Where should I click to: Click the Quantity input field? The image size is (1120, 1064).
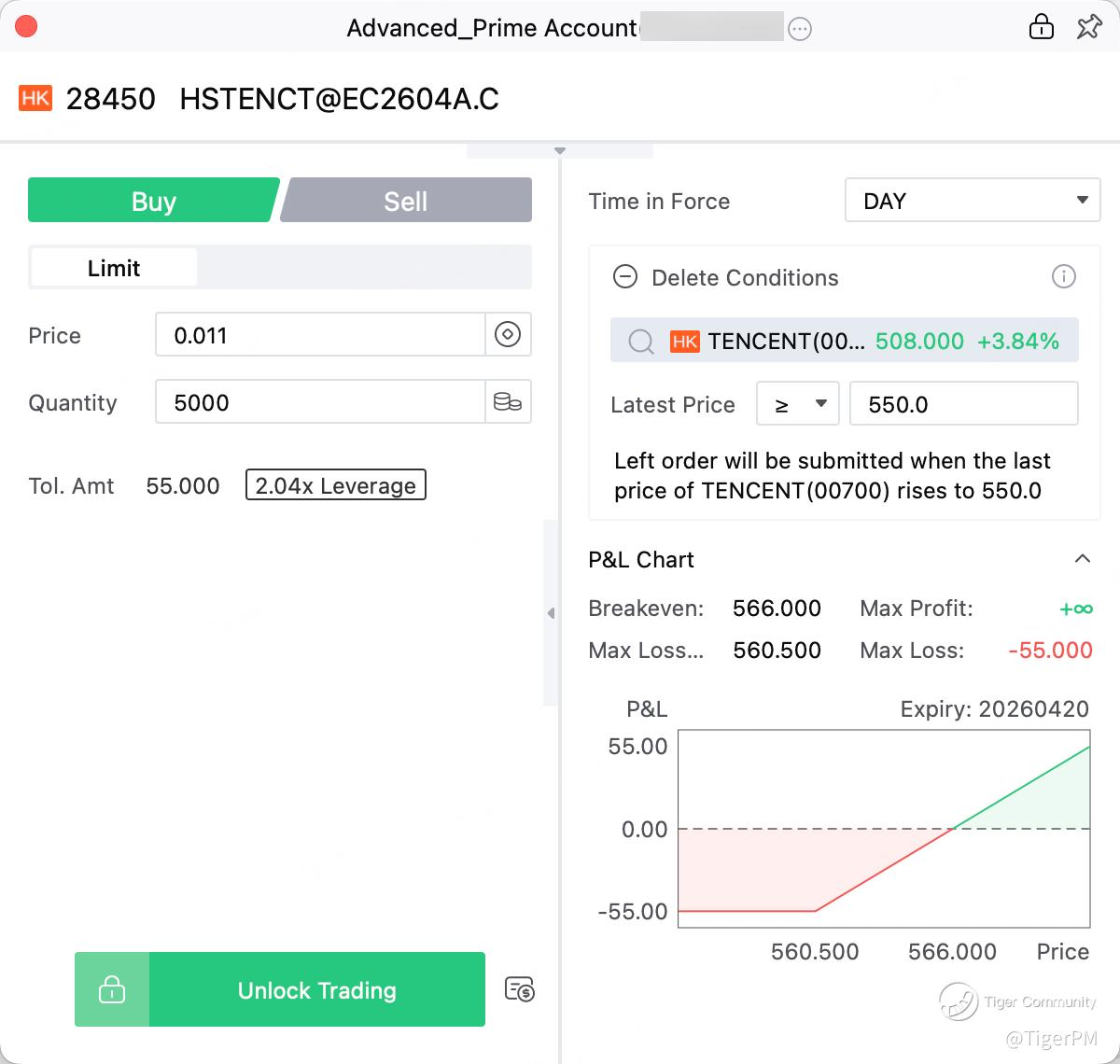320,401
